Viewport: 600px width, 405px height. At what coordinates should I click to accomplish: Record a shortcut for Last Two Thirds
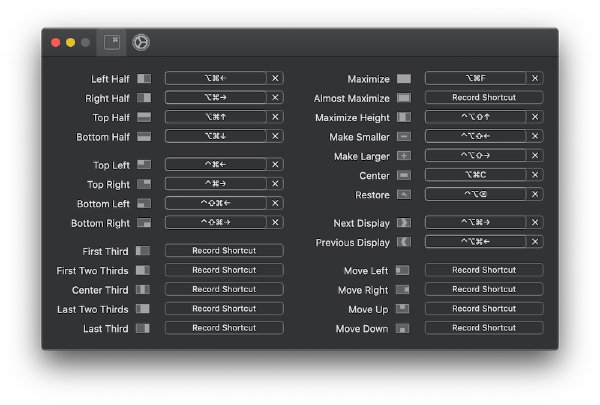click(224, 309)
